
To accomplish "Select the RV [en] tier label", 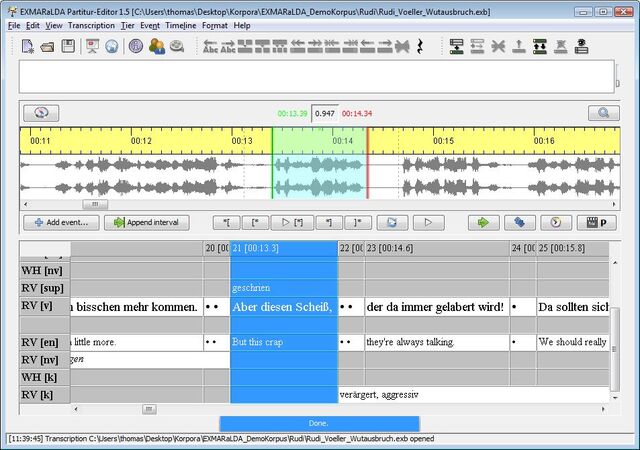I will (x=45, y=343).
